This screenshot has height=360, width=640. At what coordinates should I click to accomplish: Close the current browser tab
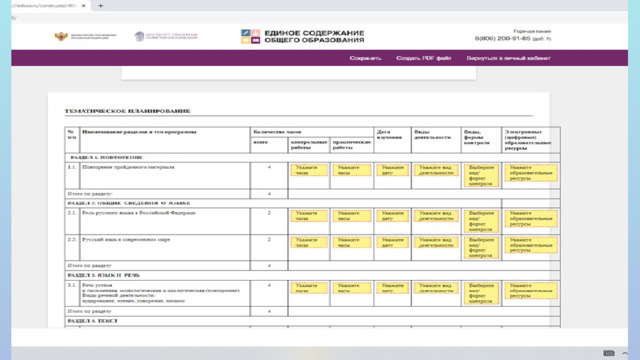tap(84, 6)
